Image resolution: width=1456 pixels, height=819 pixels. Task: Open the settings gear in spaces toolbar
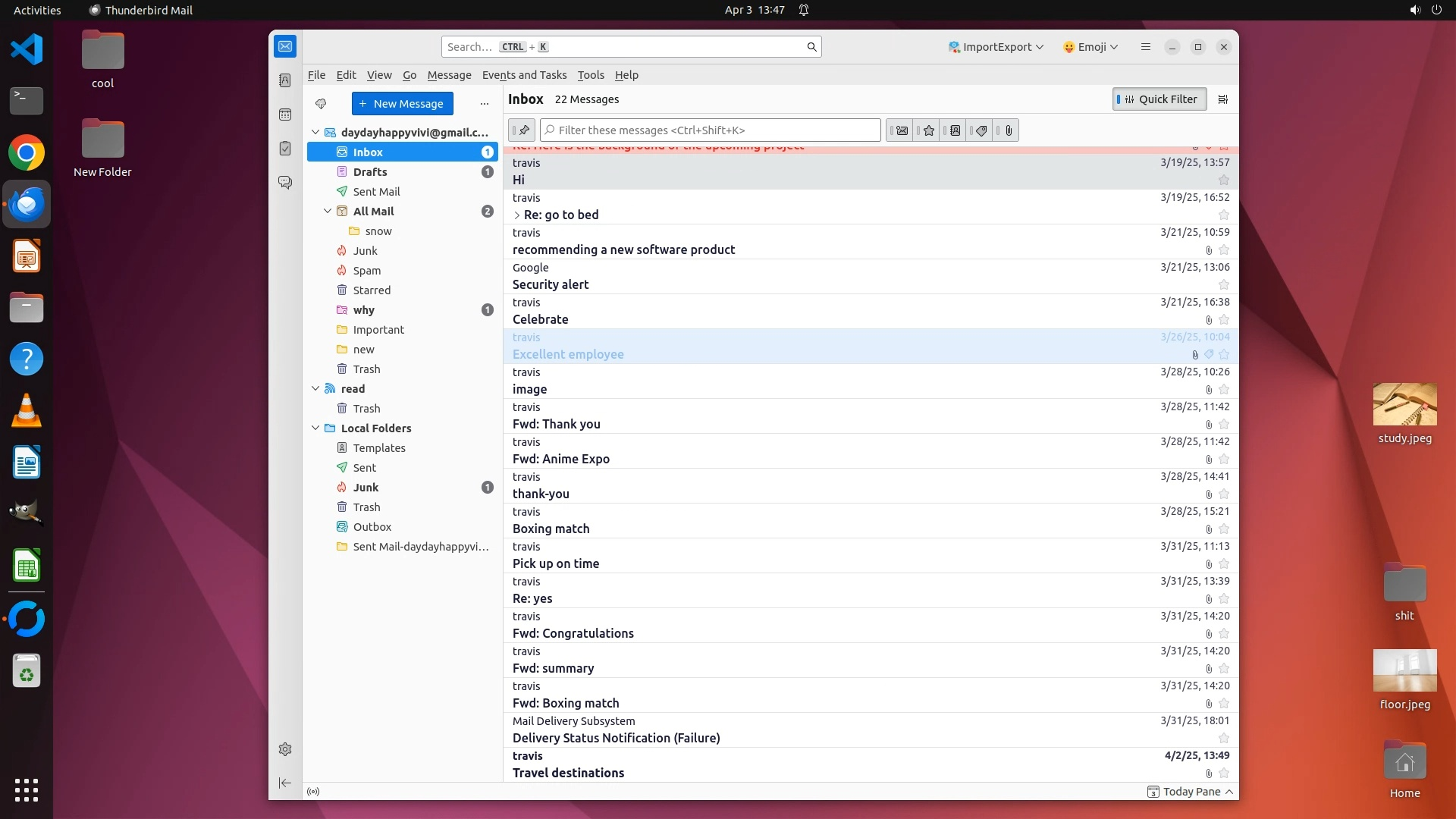pos(285,749)
